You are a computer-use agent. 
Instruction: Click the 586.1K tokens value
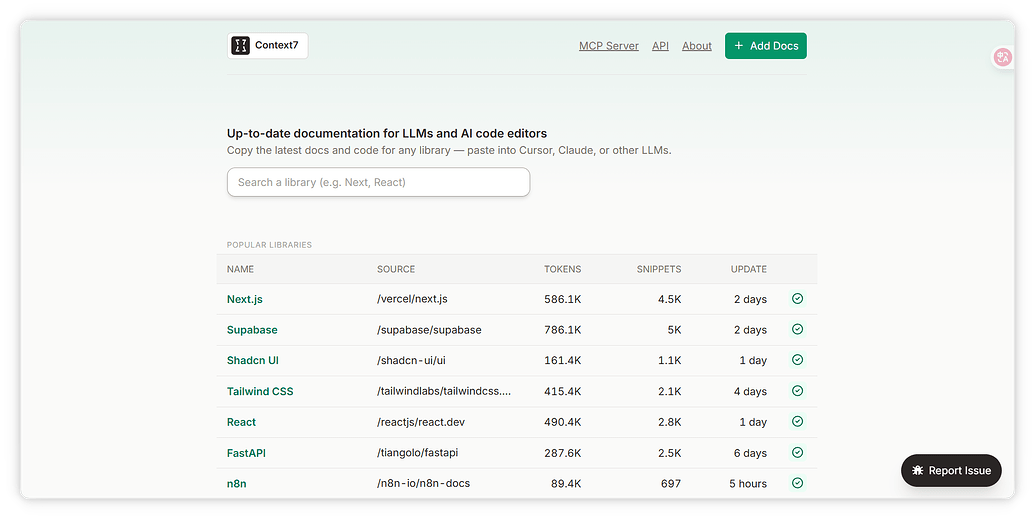(x=562, y=299)
